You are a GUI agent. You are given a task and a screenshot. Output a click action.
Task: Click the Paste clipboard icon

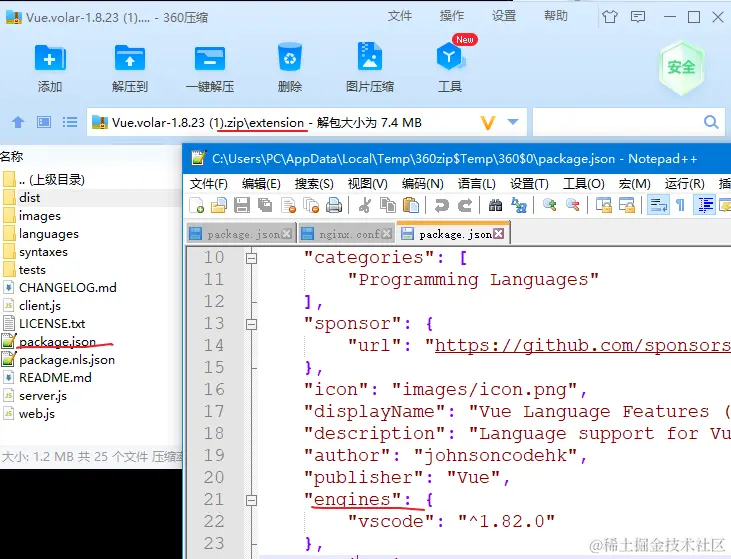tap(410, 205)
